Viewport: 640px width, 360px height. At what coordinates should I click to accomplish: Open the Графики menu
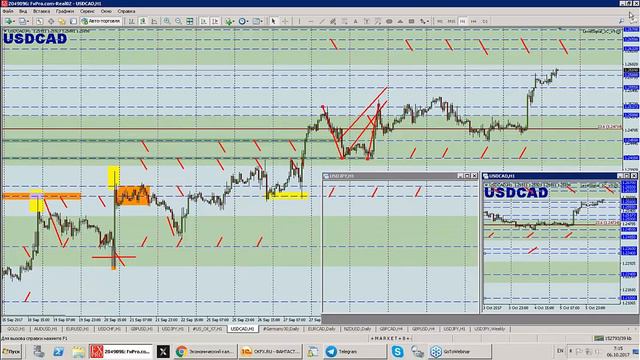pyautogui.click(x=65, y=11)
